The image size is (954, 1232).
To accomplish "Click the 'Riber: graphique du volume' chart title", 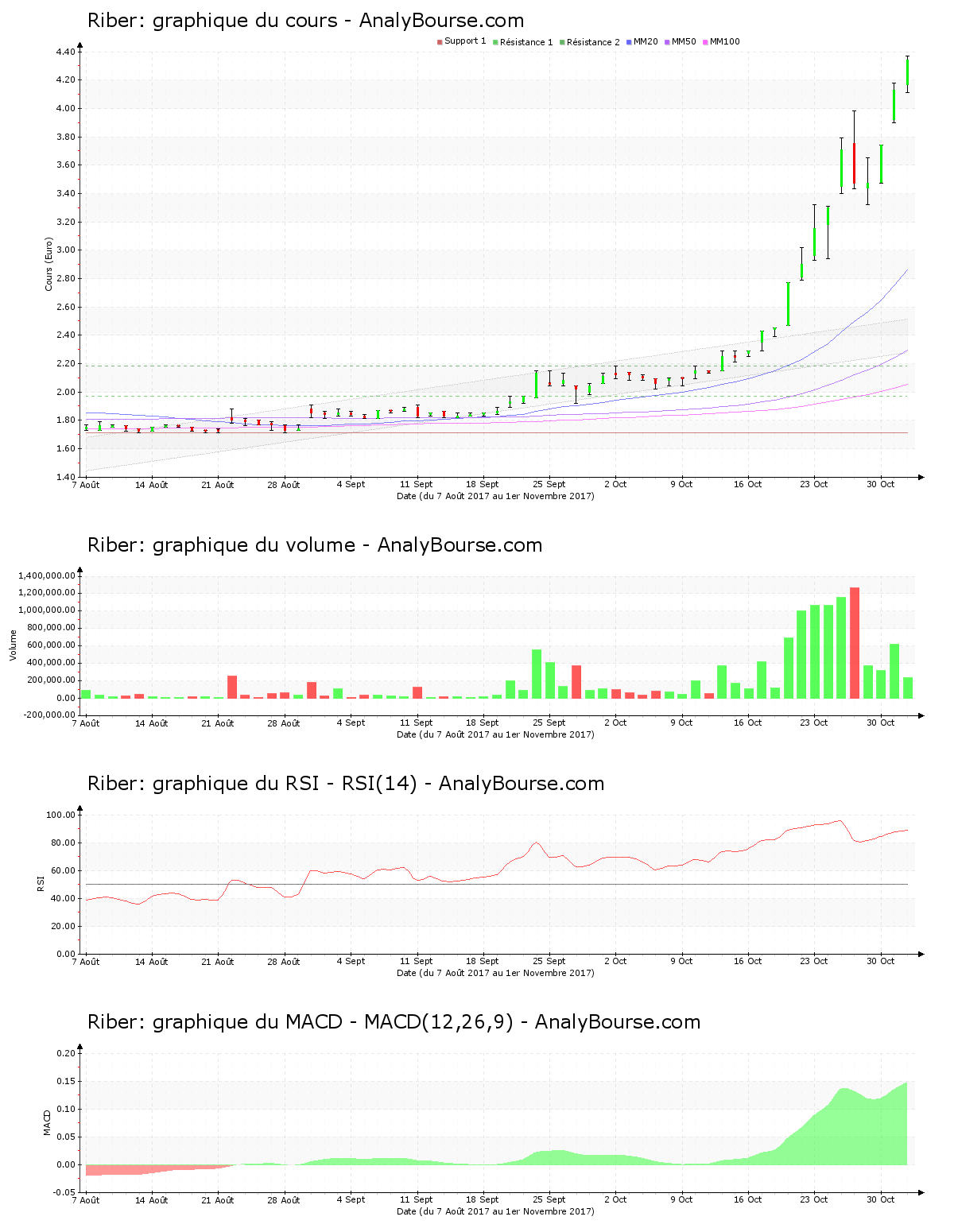I will (x=315, y=544).
